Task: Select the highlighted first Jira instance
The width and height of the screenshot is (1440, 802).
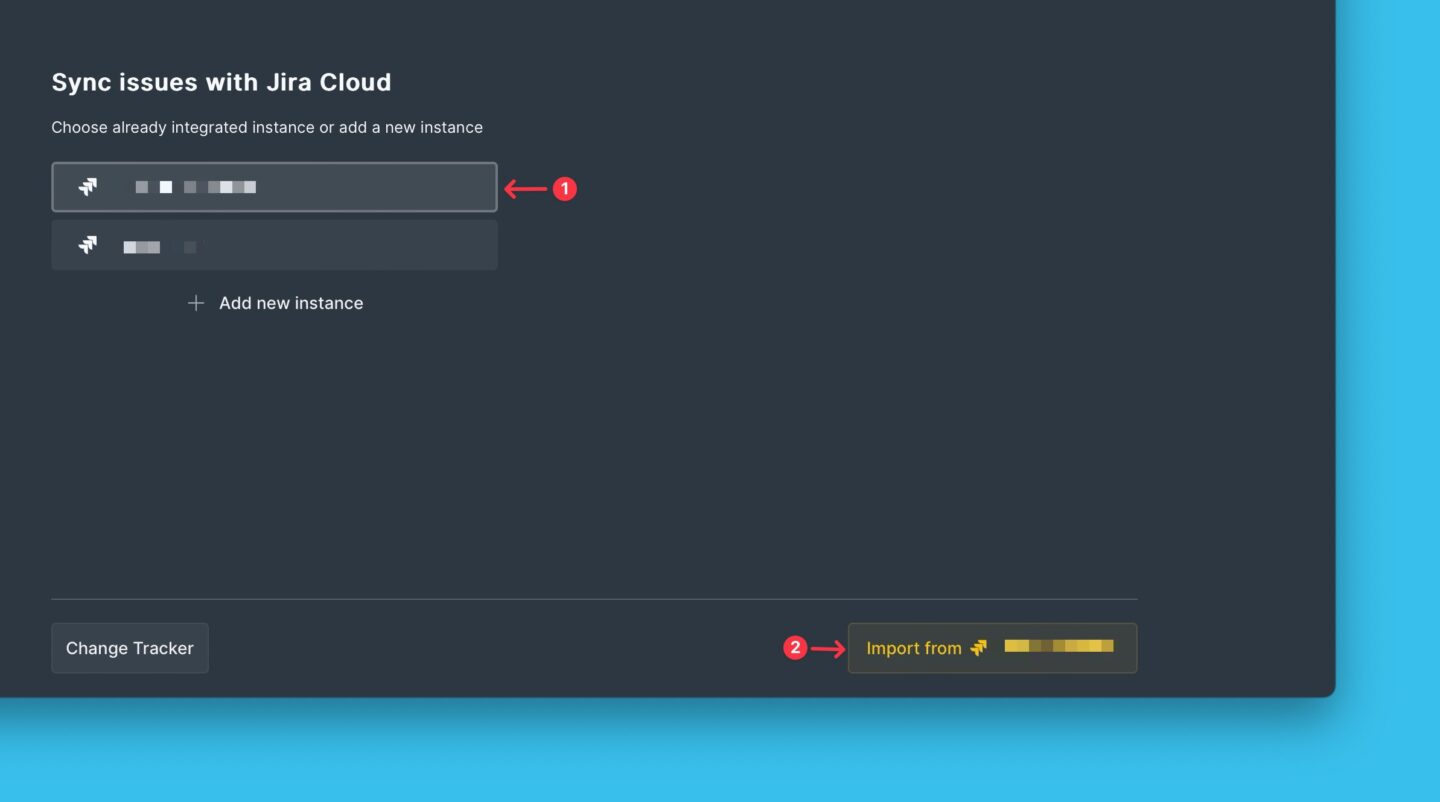Action: coord(274,187)
